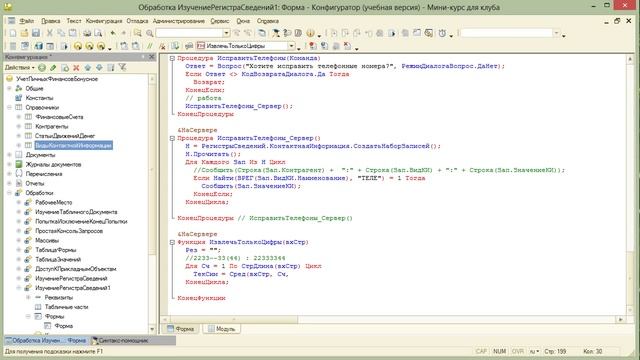Click Move Up arrow in Configuration panel
Screen dimensions: 640x360
click(x=88, y=67)
